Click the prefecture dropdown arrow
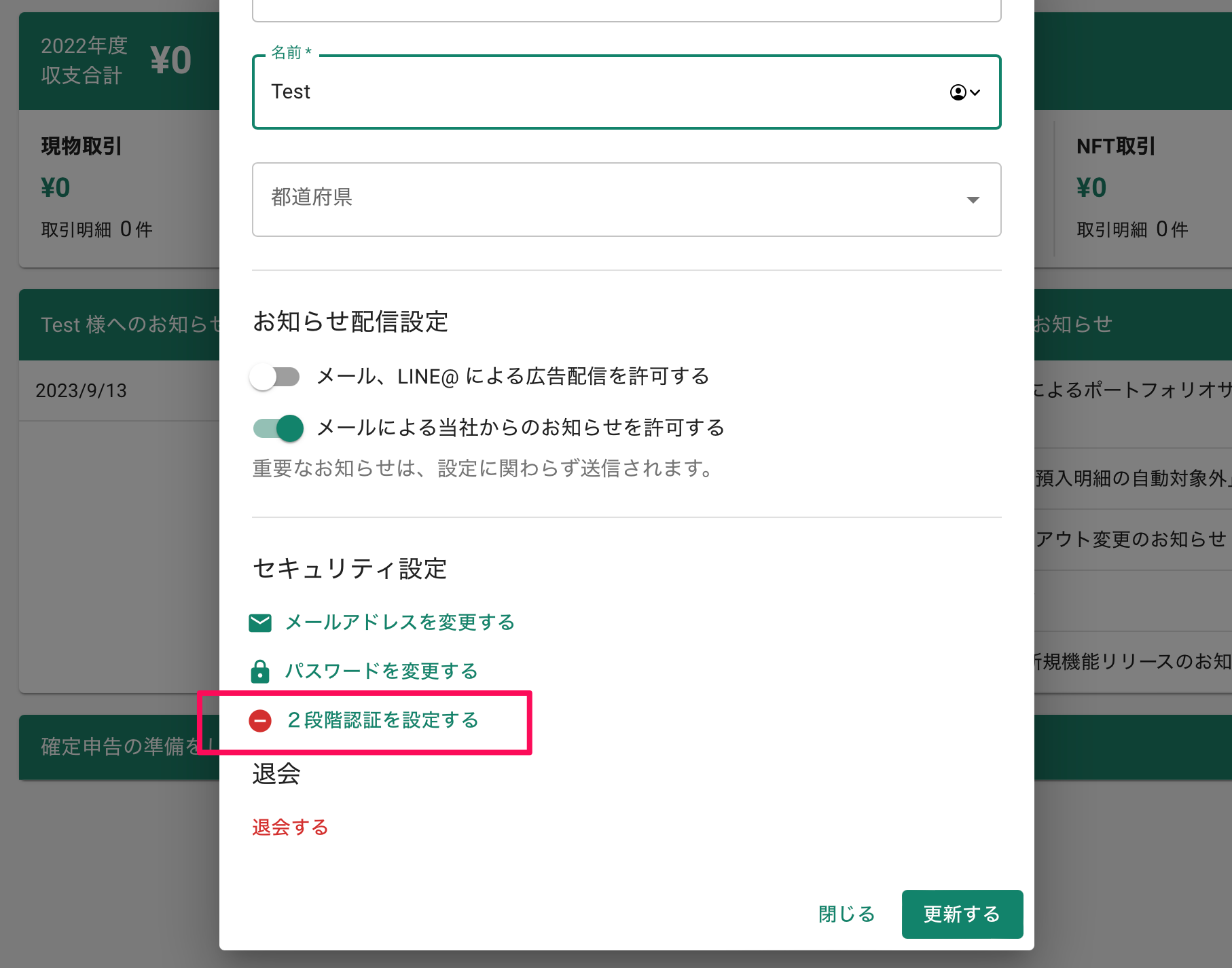Image resolution: width=1232 pixels, height=968 pixels. pyautogui.click(x=973, y=200)
